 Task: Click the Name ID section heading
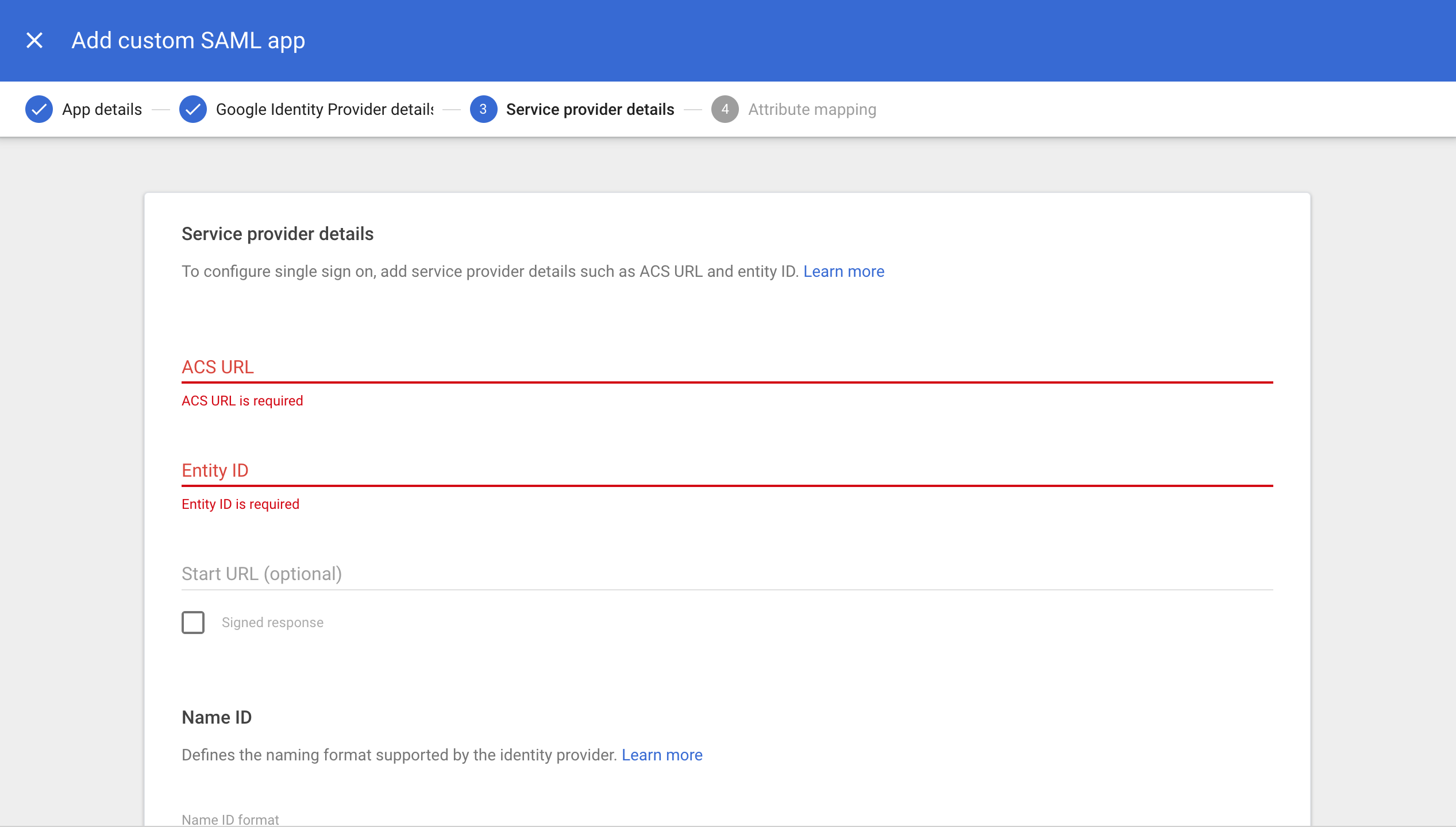point(217,717)
